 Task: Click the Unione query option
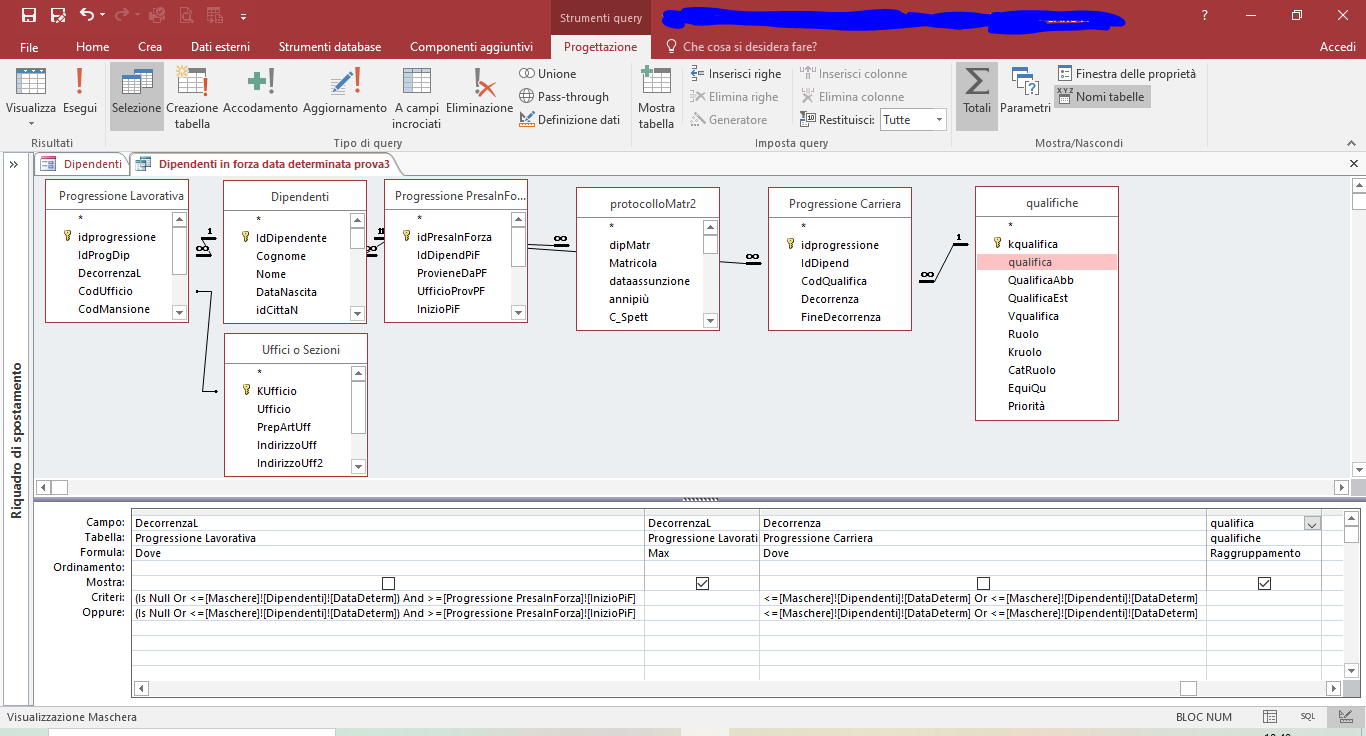[x=548, y=74]
